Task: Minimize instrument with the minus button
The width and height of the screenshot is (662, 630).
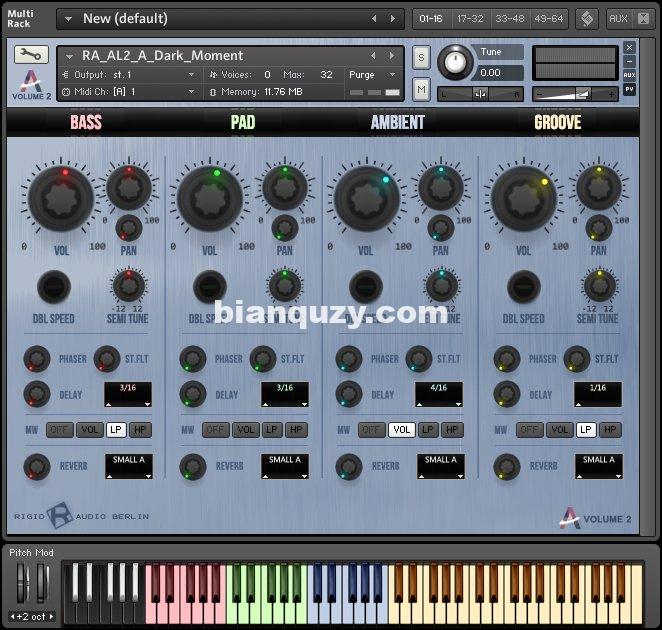Action: (x=629, y=61)
